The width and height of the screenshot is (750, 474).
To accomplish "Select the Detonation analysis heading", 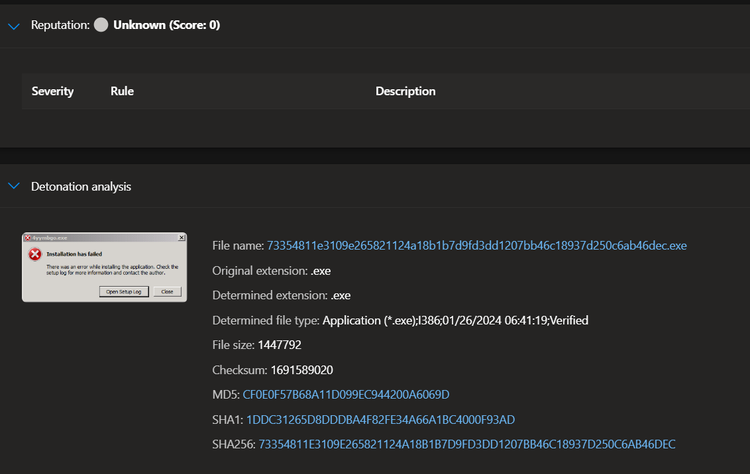I will 81,187.
